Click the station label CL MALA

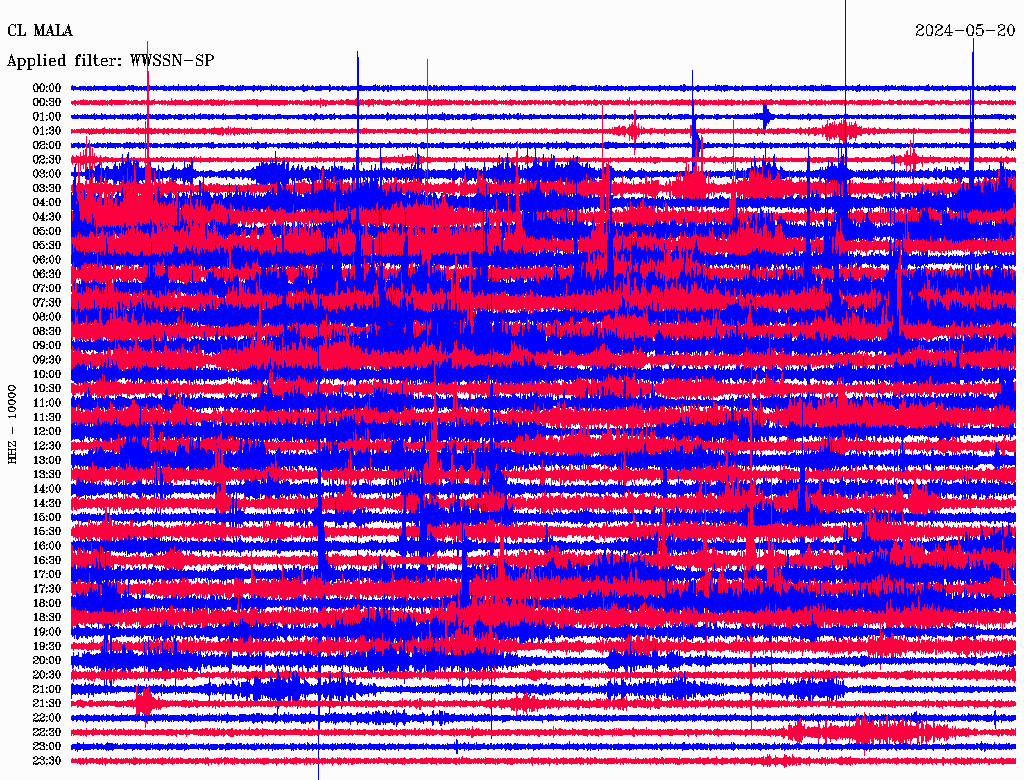point(40,31)
